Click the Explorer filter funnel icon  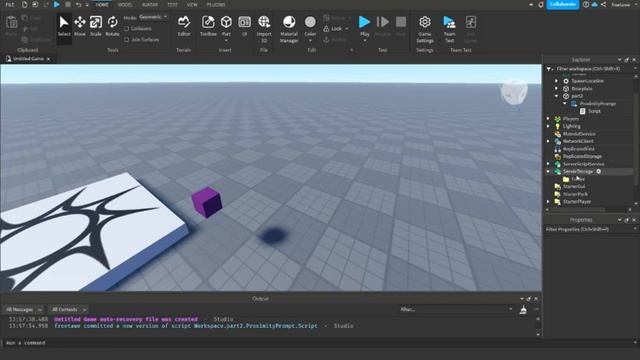[549, 69]
